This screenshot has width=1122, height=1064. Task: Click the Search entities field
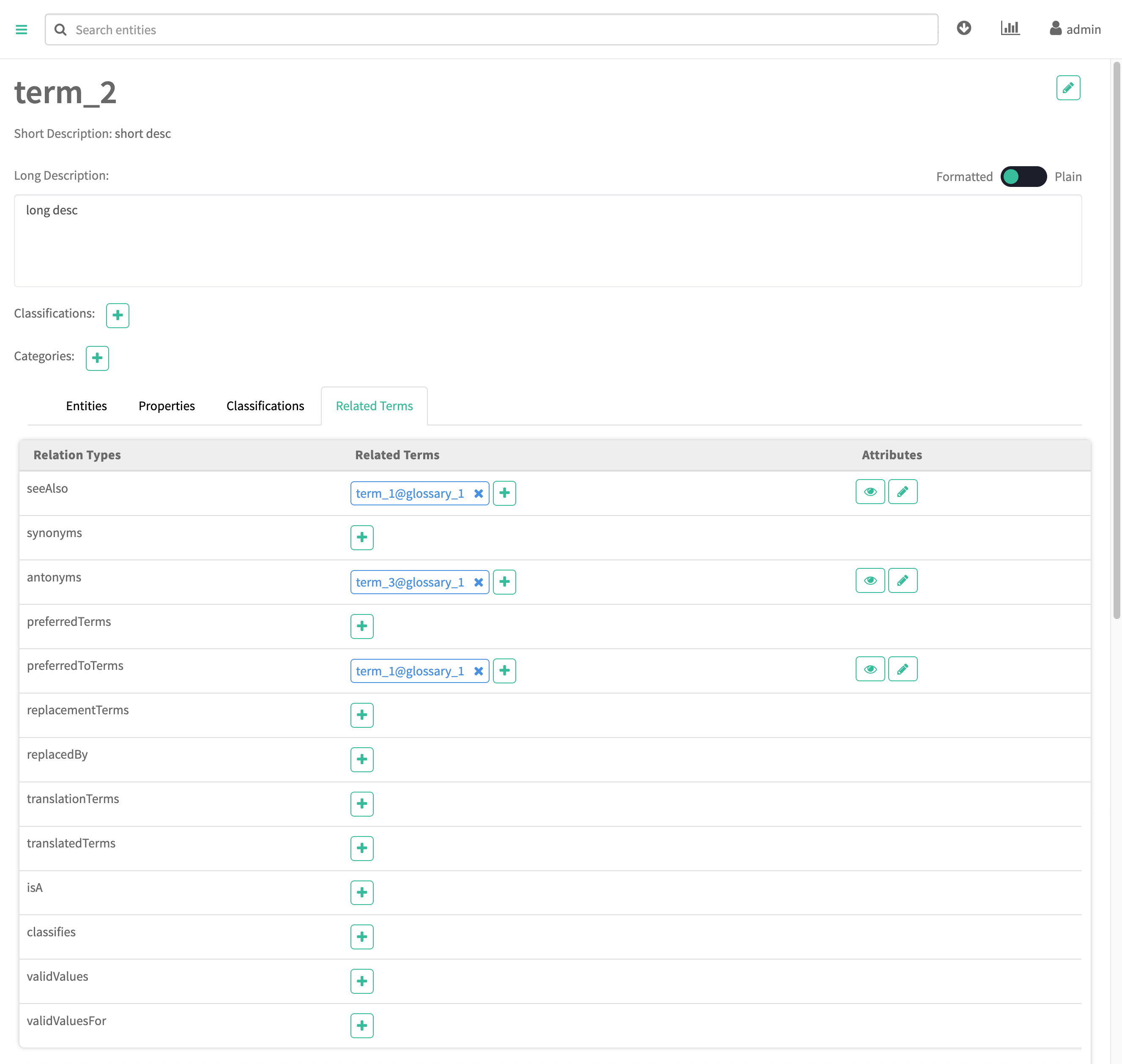(491, 30)
